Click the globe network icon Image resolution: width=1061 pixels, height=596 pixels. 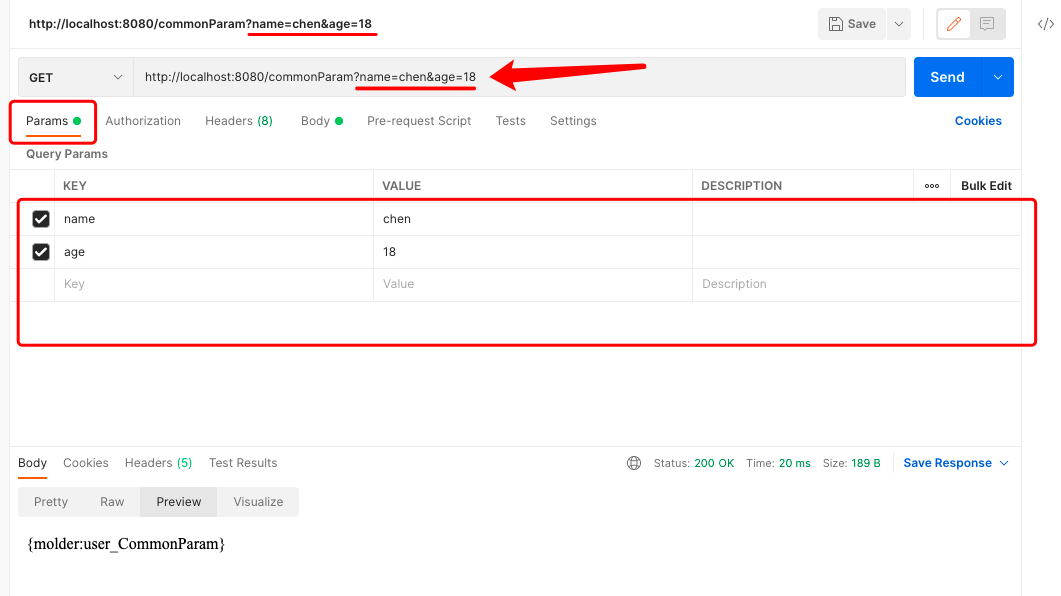pos(634,463)
